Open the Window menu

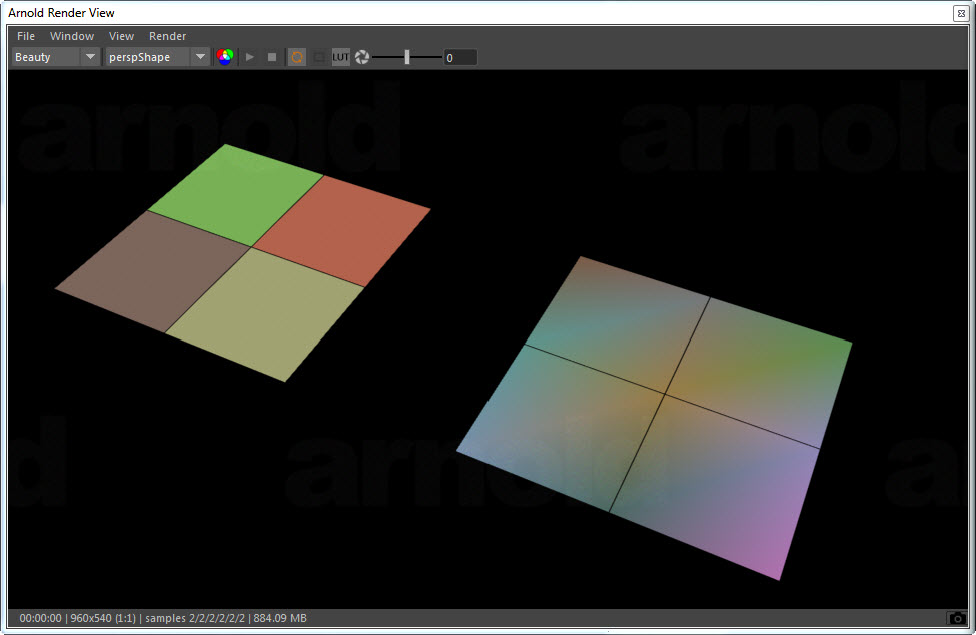[72, 36]
